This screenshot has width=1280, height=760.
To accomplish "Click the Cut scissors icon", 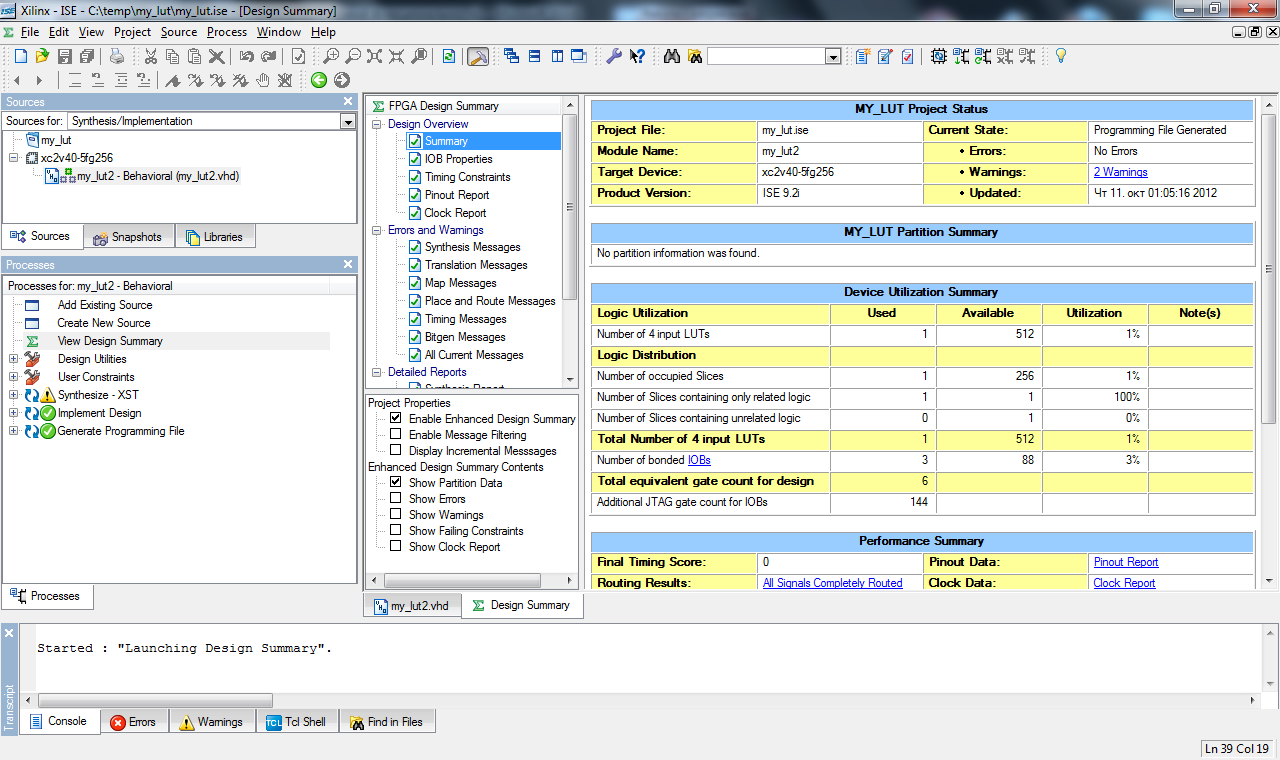I will [150, 56].
